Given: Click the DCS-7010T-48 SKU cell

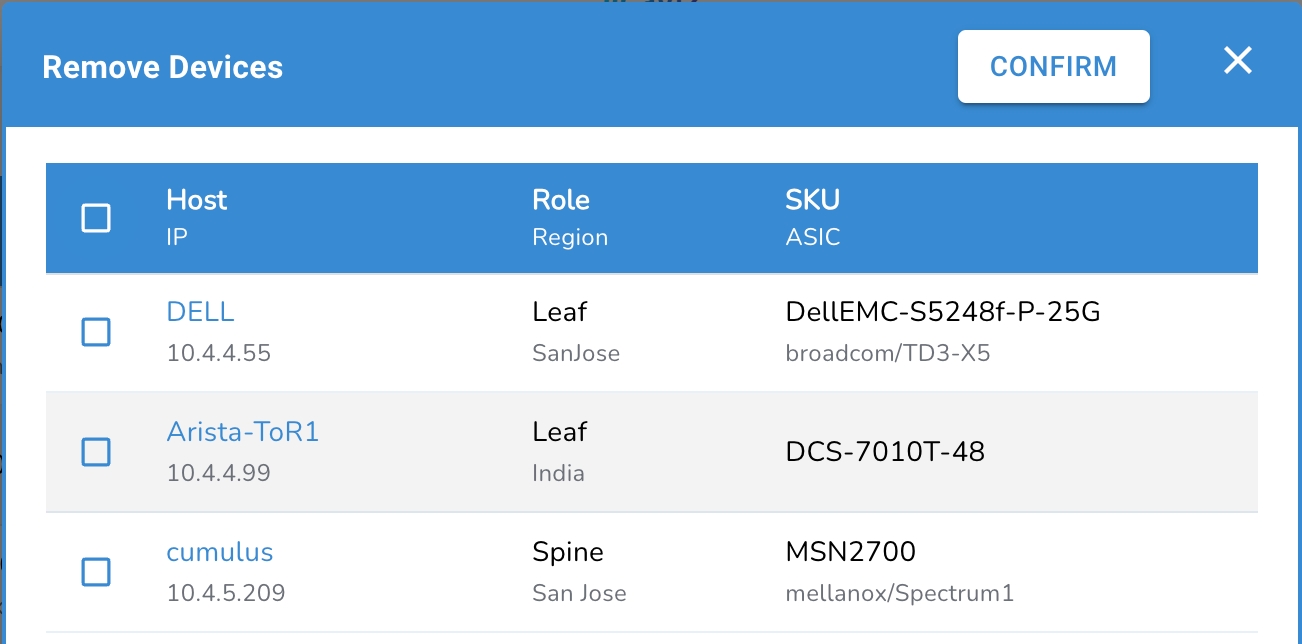Looking at the screenshot, I should coord(885,452).
